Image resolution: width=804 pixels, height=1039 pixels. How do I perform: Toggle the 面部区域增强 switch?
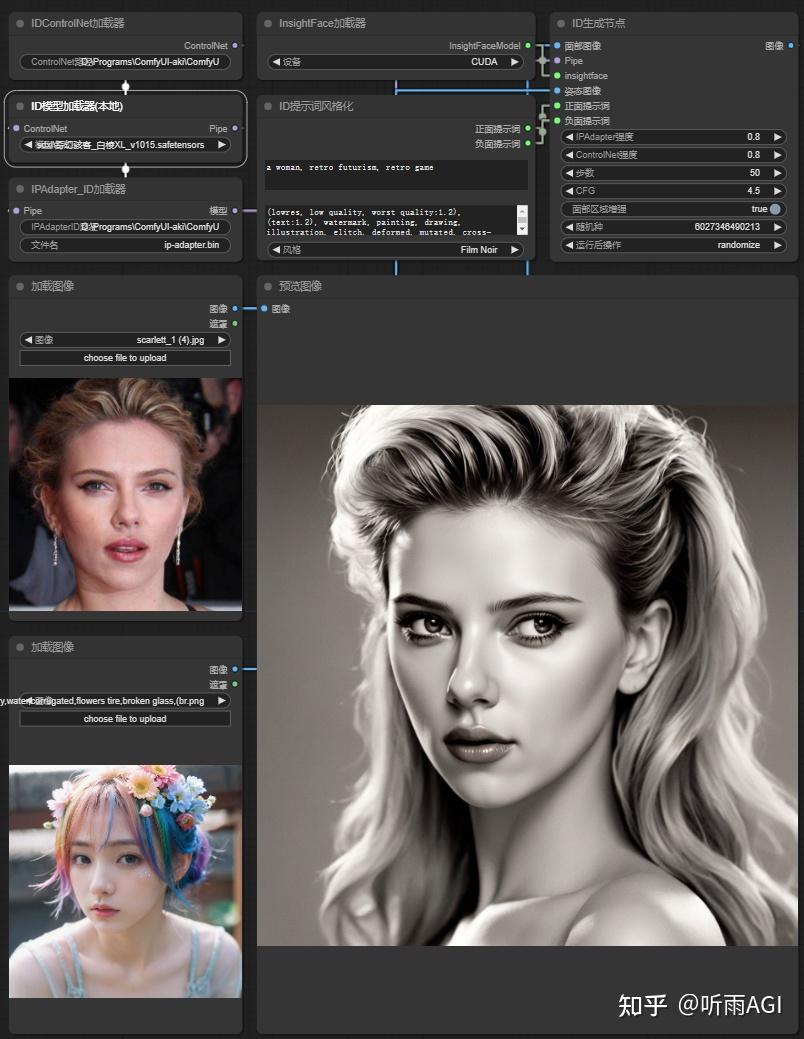[x=774, y=209]
